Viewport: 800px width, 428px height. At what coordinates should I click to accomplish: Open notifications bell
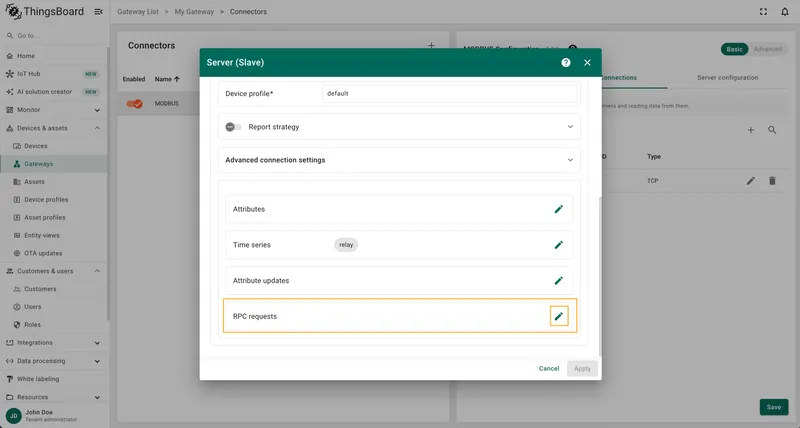785,12
